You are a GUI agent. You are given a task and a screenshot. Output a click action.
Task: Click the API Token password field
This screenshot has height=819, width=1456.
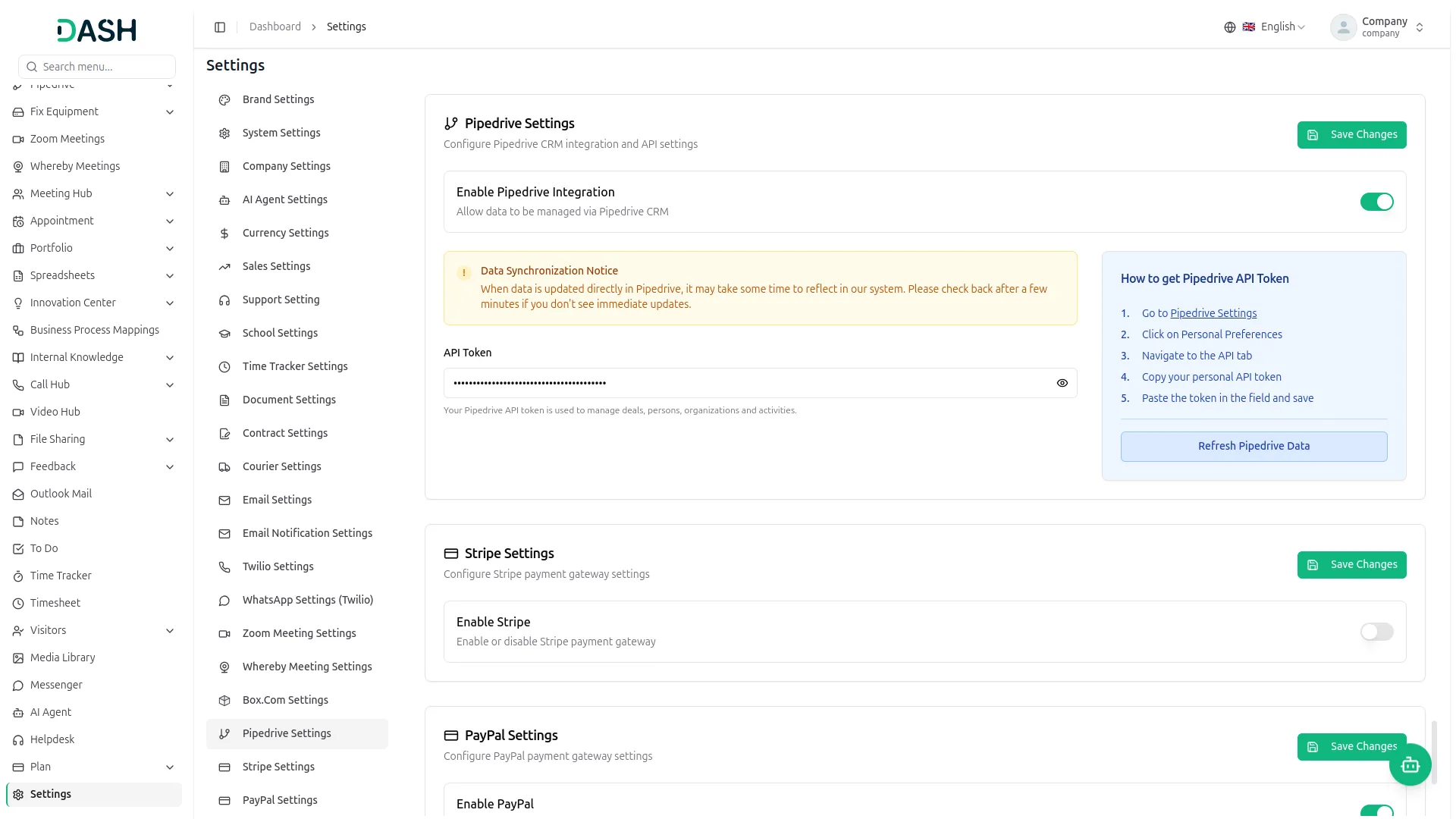tap(760, 384)
